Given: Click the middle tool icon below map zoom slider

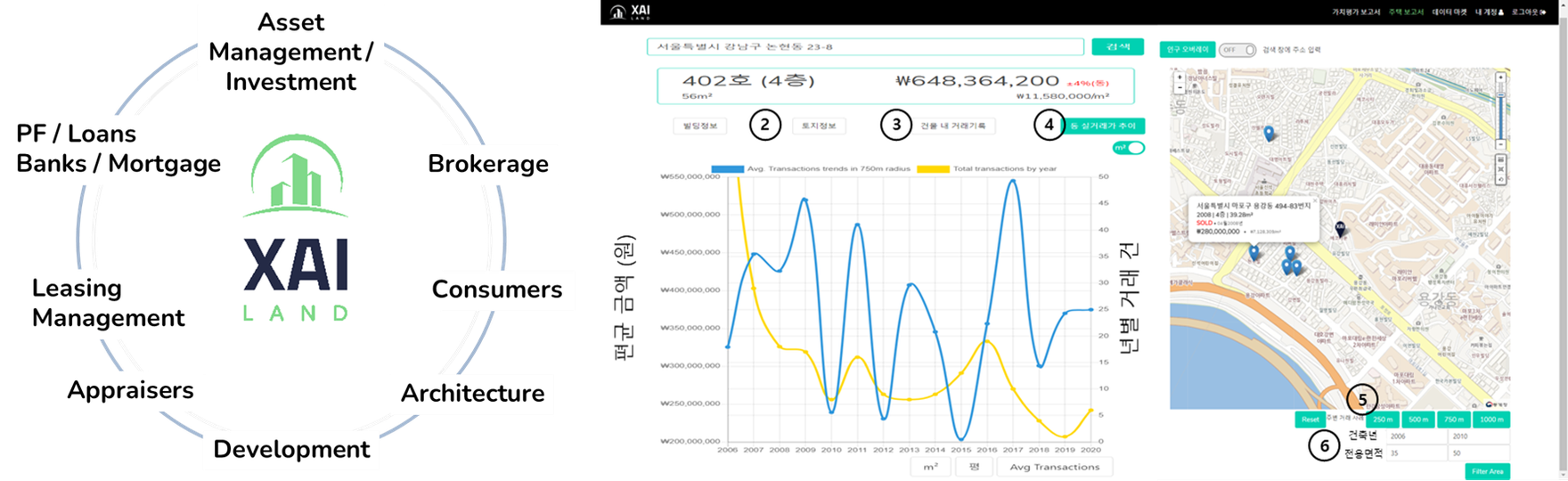Looking at the screenshot, I should point(1500,169).
